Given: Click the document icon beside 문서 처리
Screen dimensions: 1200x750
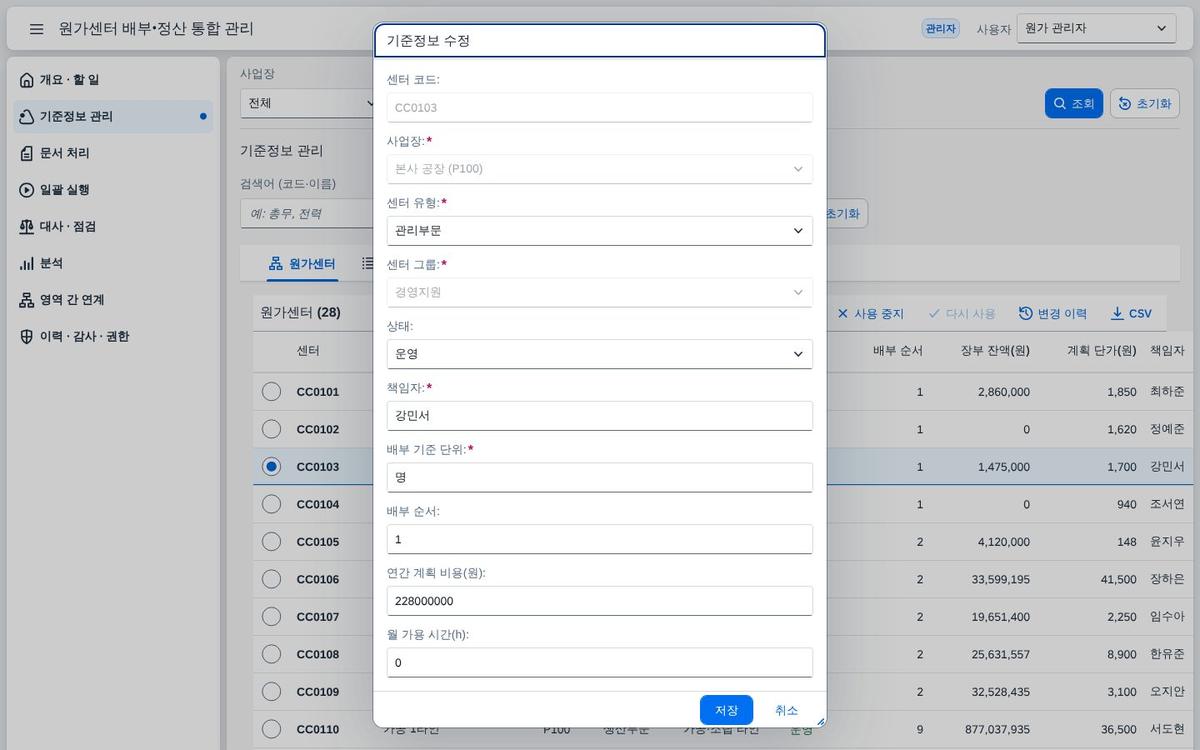Looking at the screenshot, I should coord(27,153).
